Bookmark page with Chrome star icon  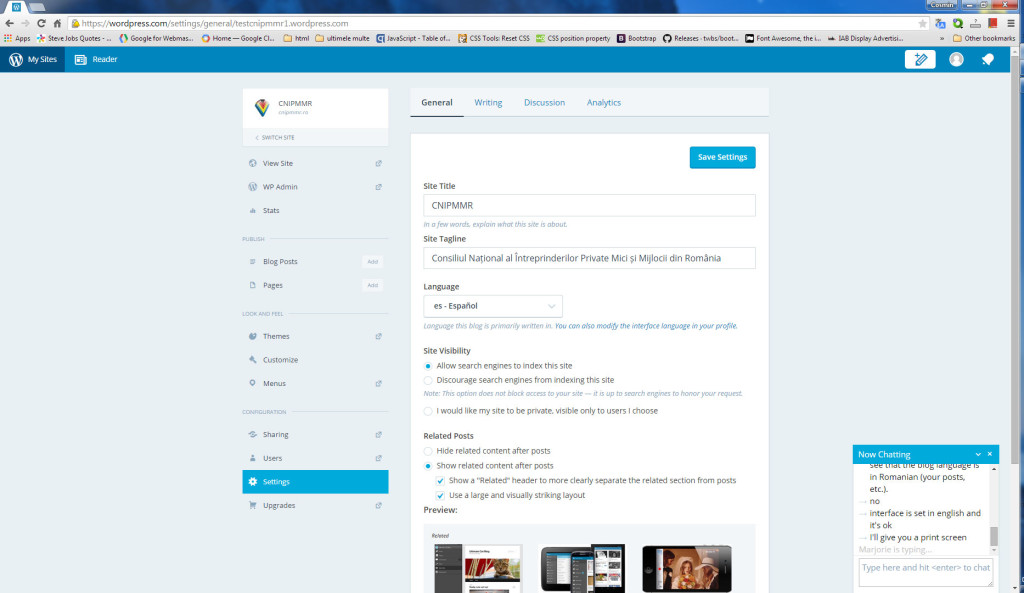click(x=922, y=22)
